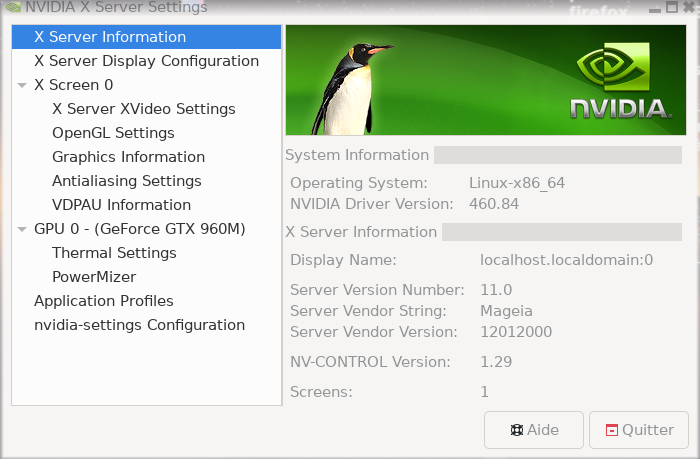Click the NVIDIA logo in the banner
Image resolution: width=700 pixels, height=459 pixels.
tap(621, 81)
